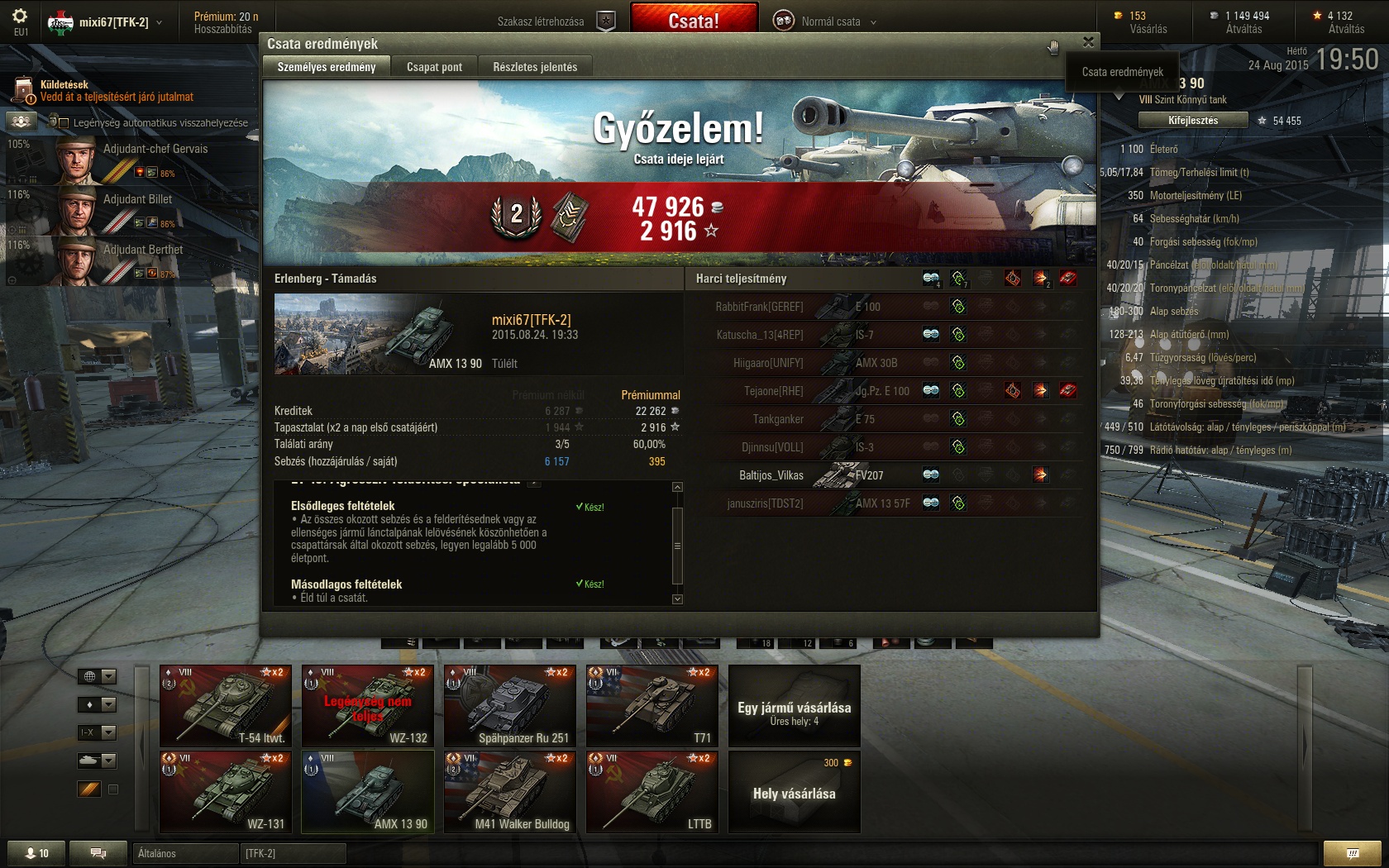Open the I-X tier filter dropdown
This screenshot has width=1389, height=868.
(x=98, y=732)
